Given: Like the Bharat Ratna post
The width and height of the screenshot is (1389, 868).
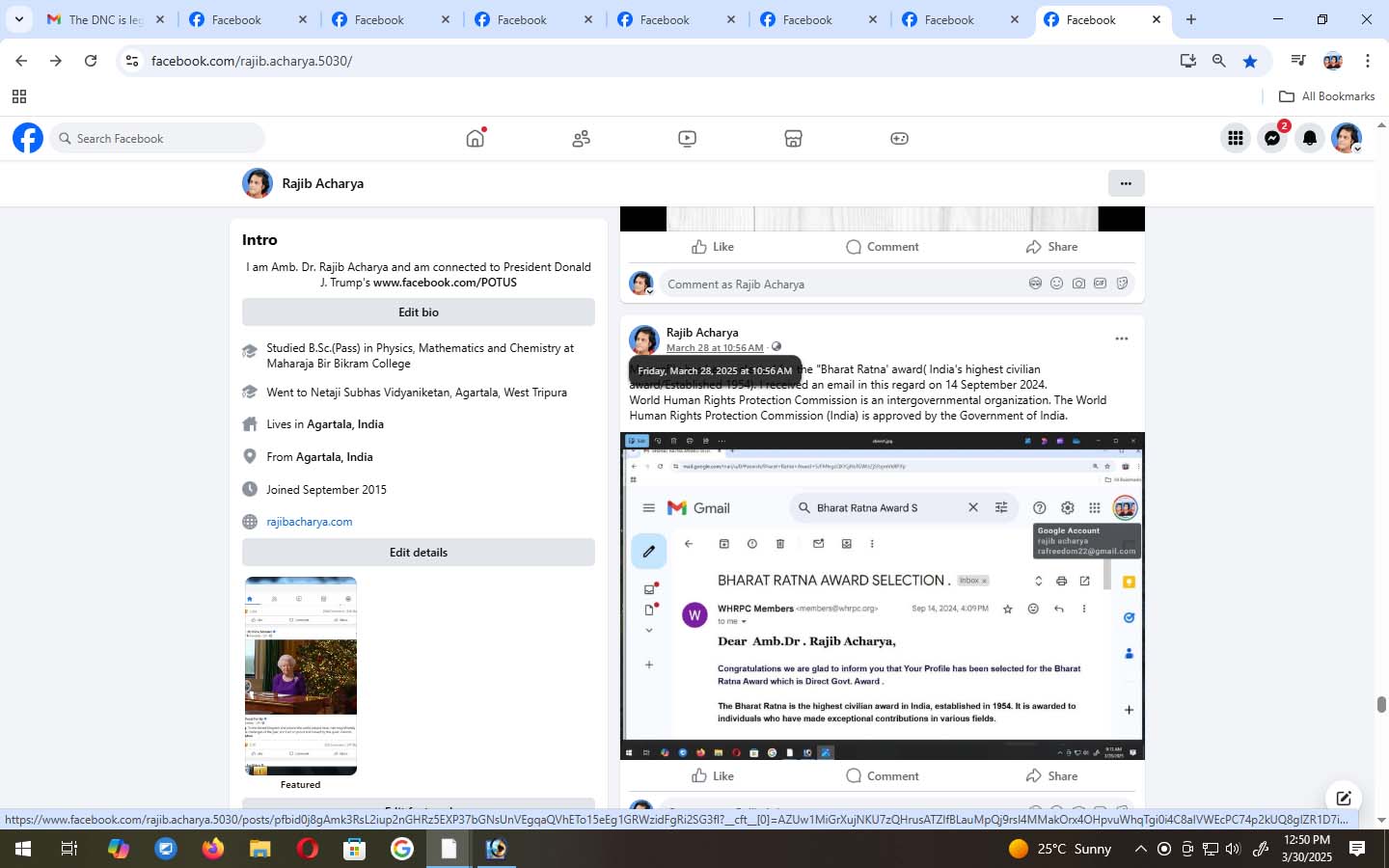Looking at the screenshot, I should coord(713,776).
